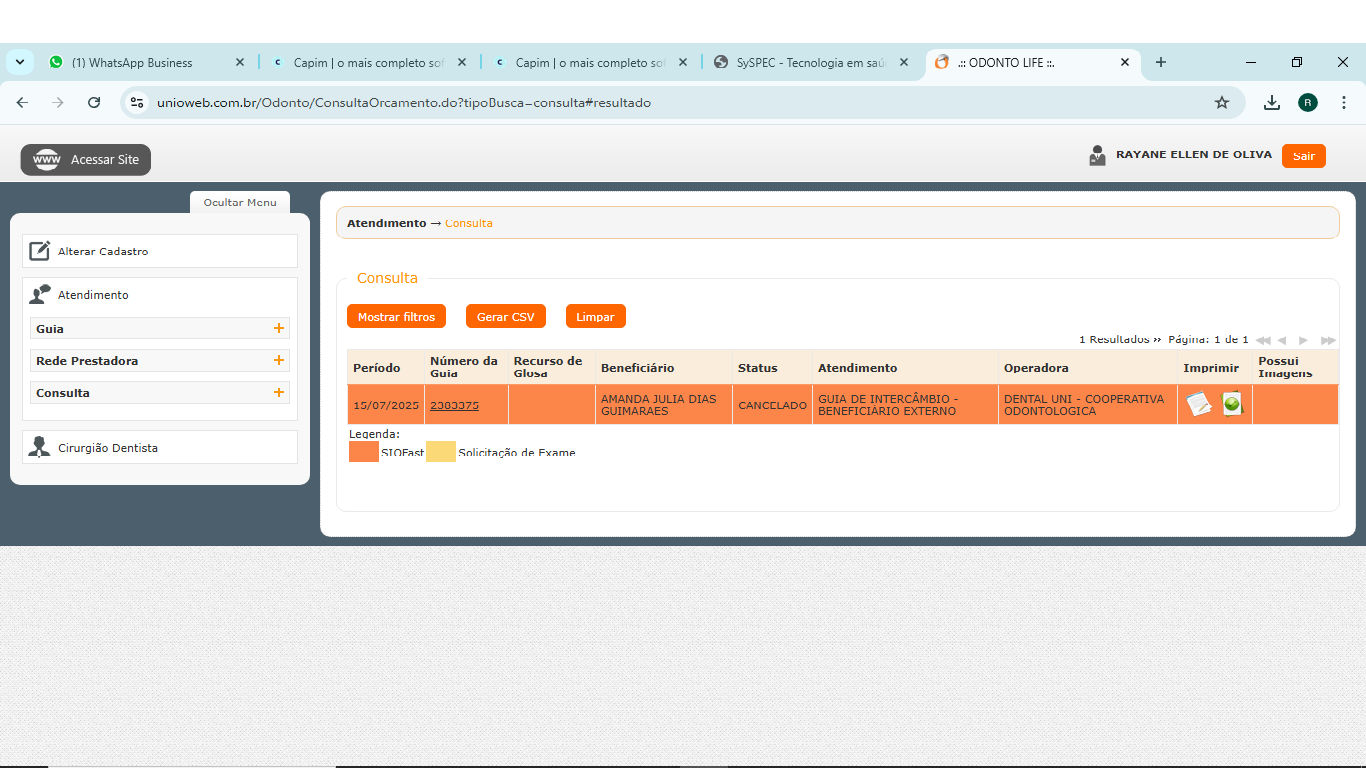Go to the next results page arrow
The image size is (1366, 768).
[1303, 340]
